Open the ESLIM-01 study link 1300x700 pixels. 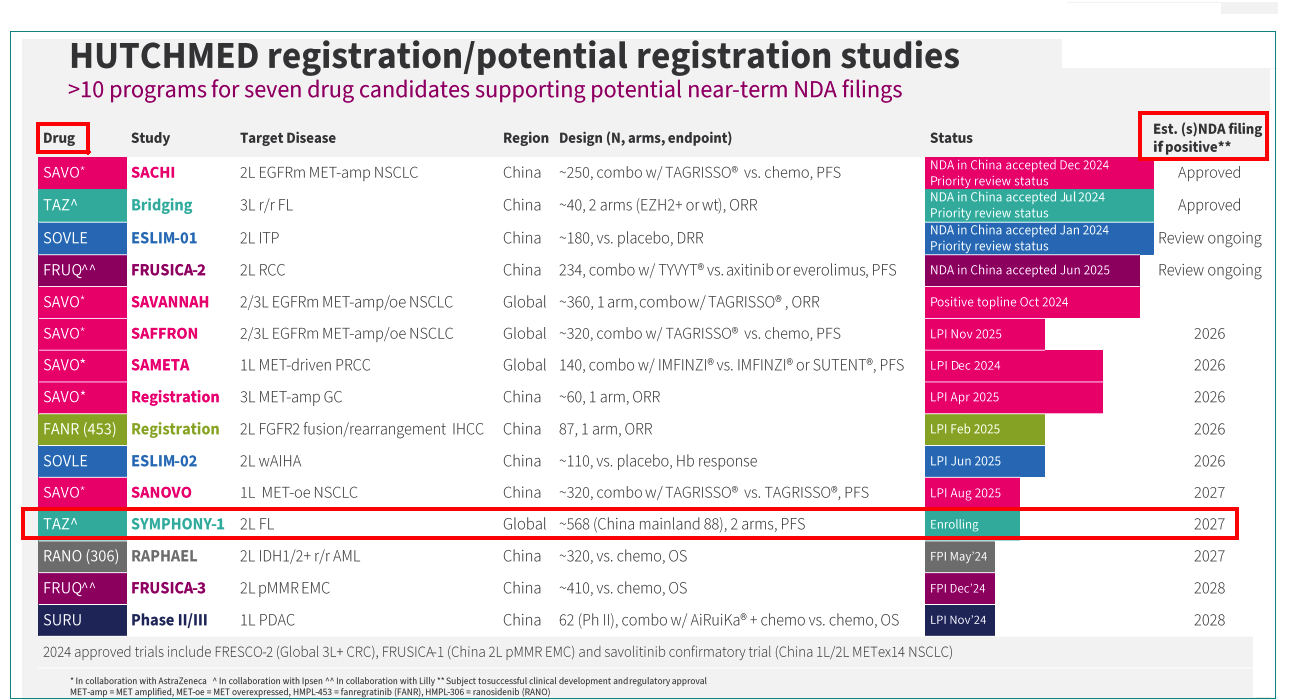pos(164,238)
